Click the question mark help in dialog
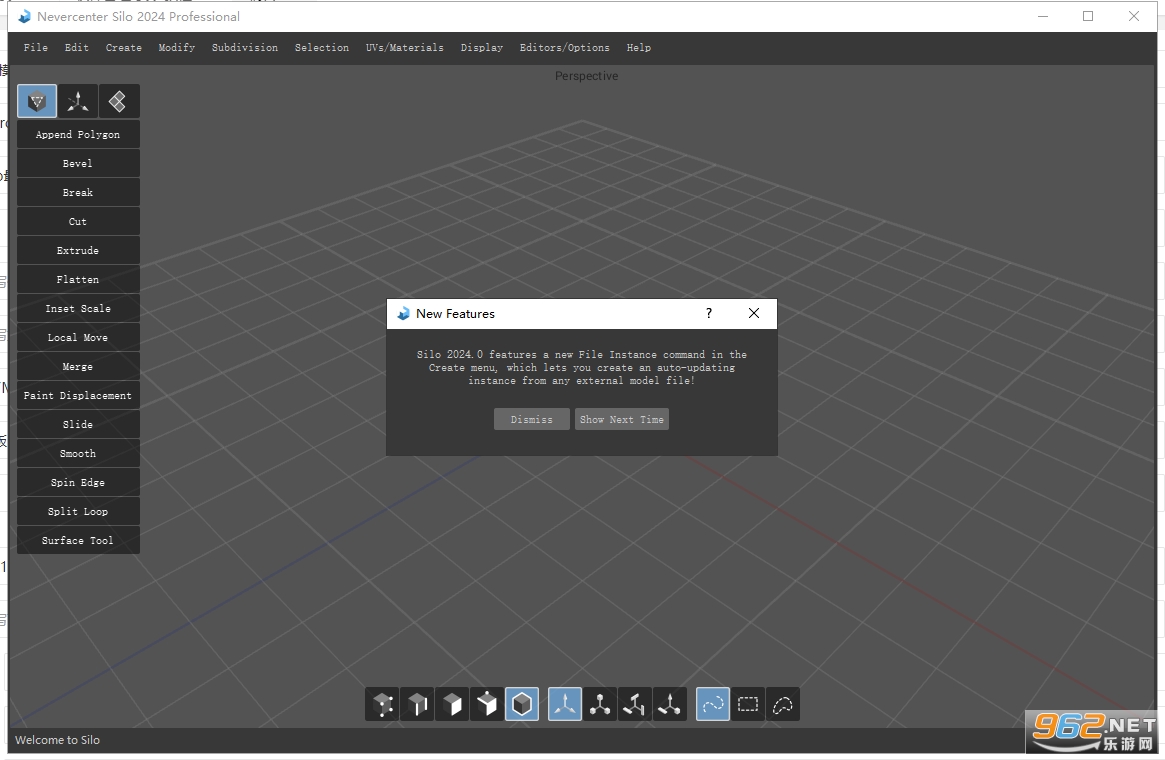 point(709,314)
